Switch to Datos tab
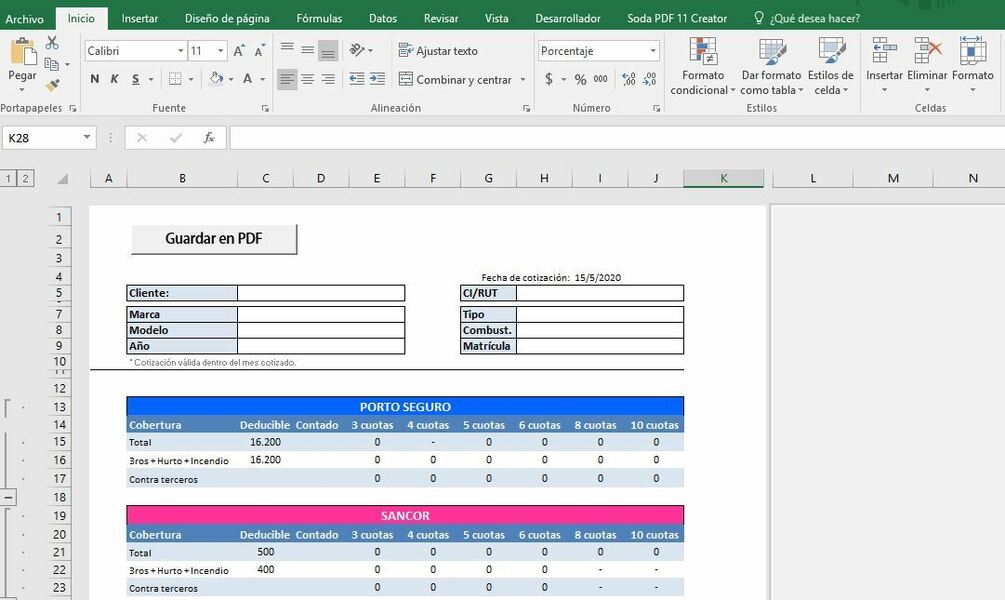Viewport: 1005px width, 600px height. pos(383,19)
